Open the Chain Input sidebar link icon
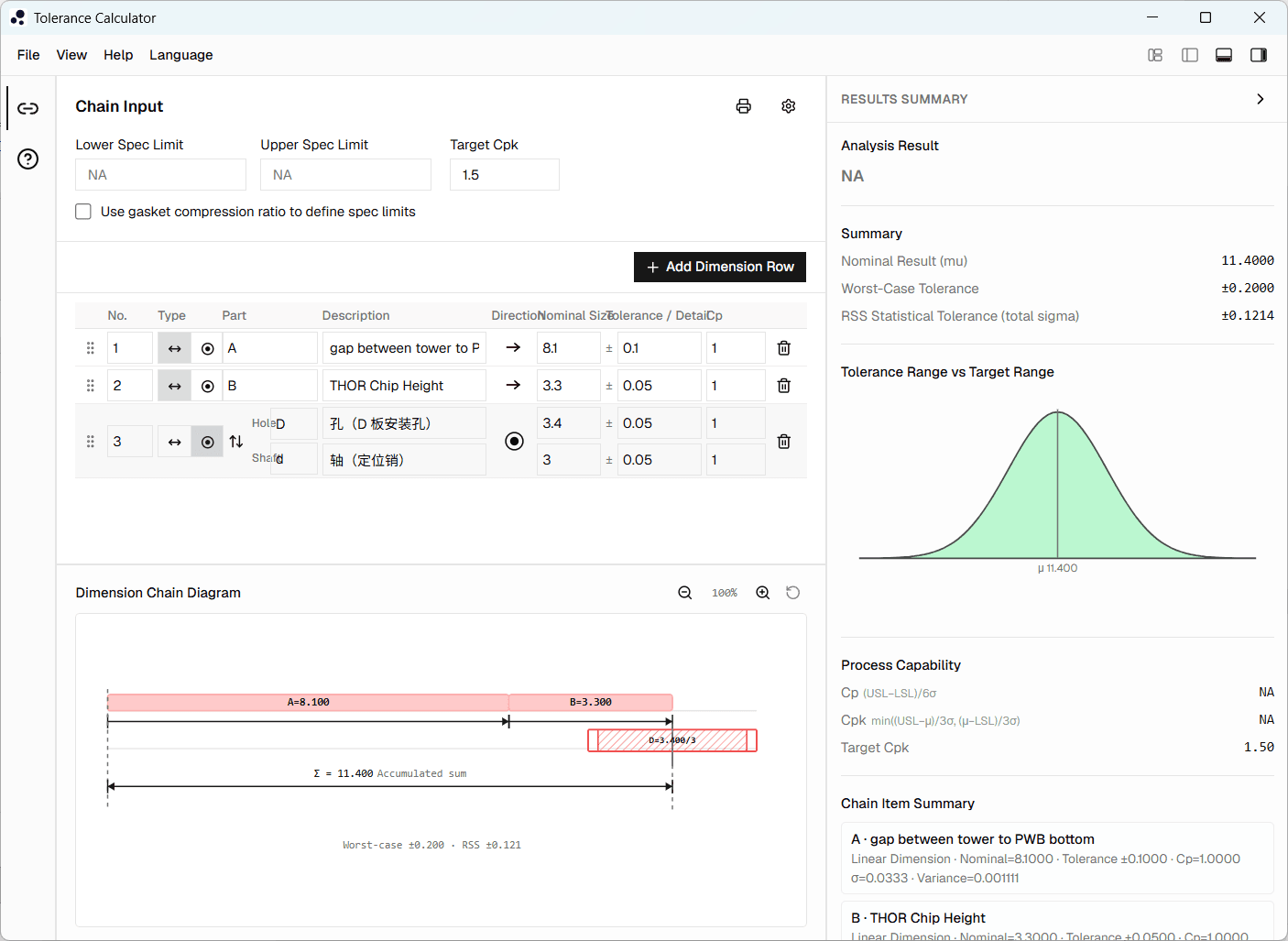1288x941 pixels. click(28, 108)
